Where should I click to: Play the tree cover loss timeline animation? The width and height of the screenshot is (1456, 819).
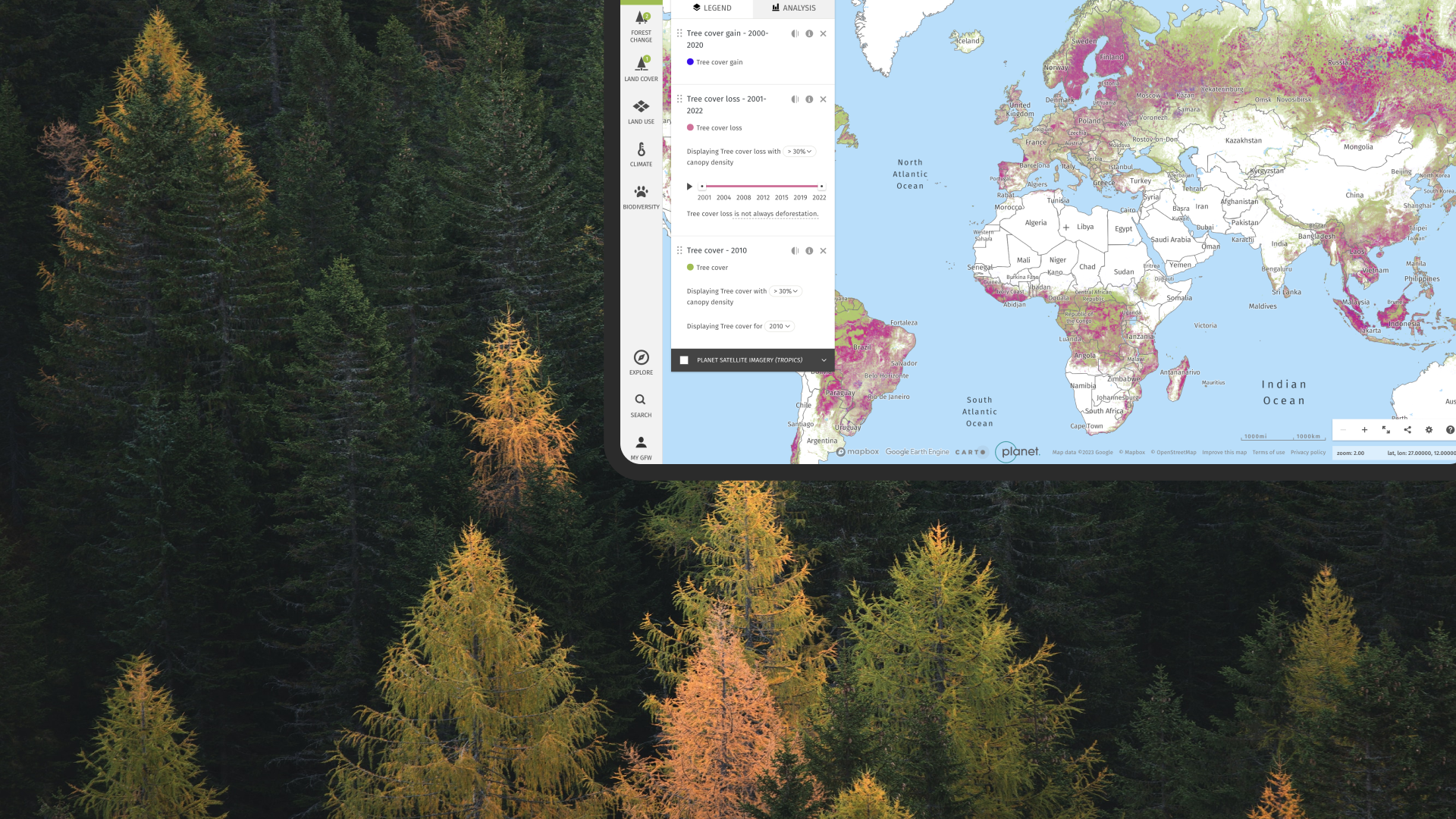coord(689,186)
